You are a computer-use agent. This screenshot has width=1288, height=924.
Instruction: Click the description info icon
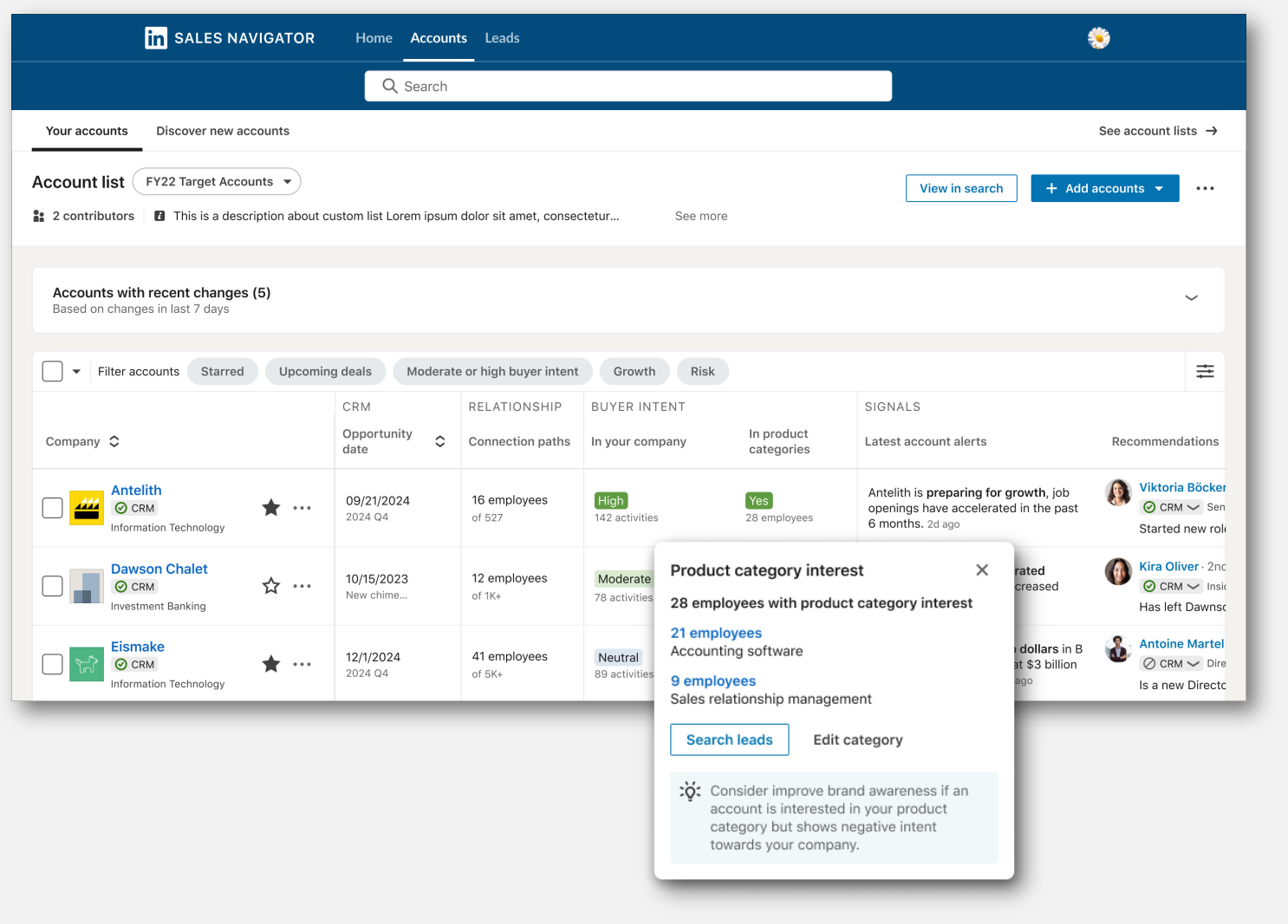[159, 216]
